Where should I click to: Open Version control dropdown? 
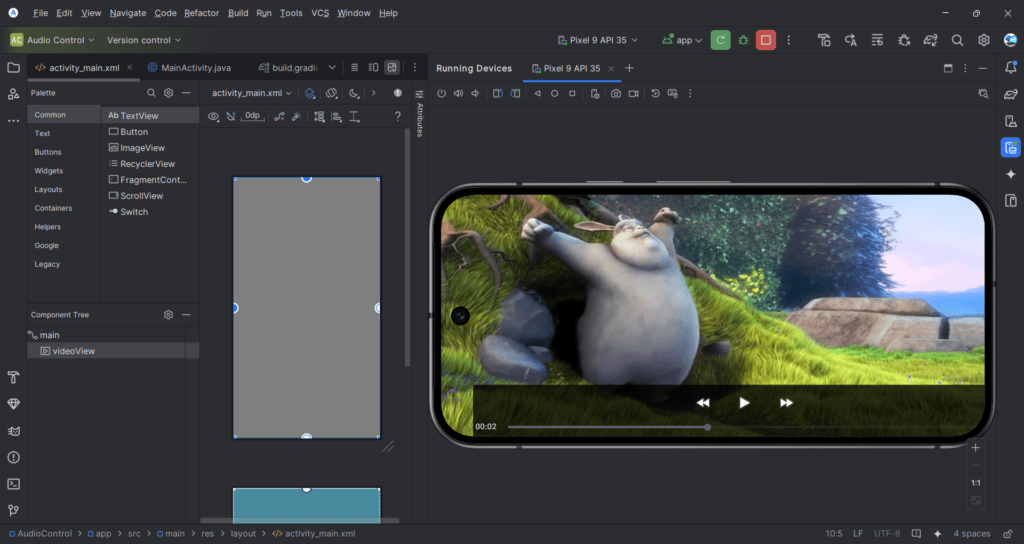(x=144, y=40)
